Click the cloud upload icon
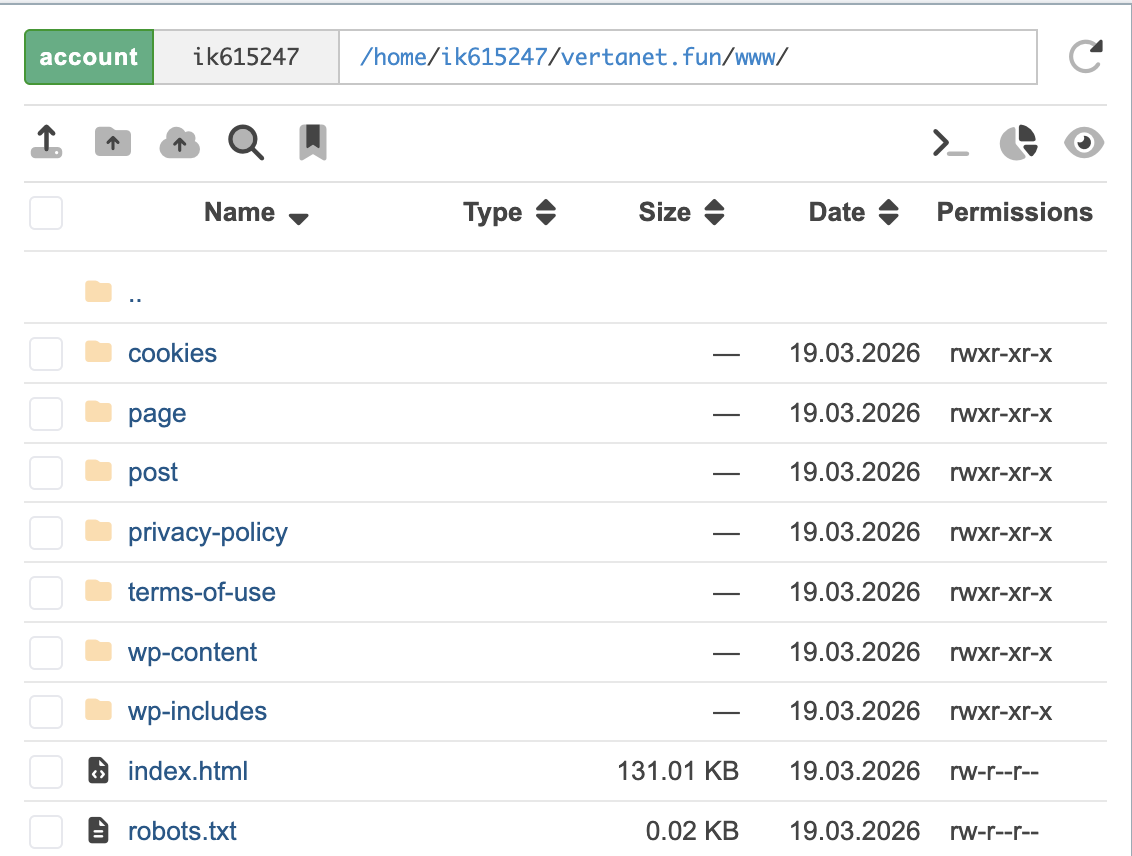The height and width of the screenshot is (856, 1132). point(179,143)
